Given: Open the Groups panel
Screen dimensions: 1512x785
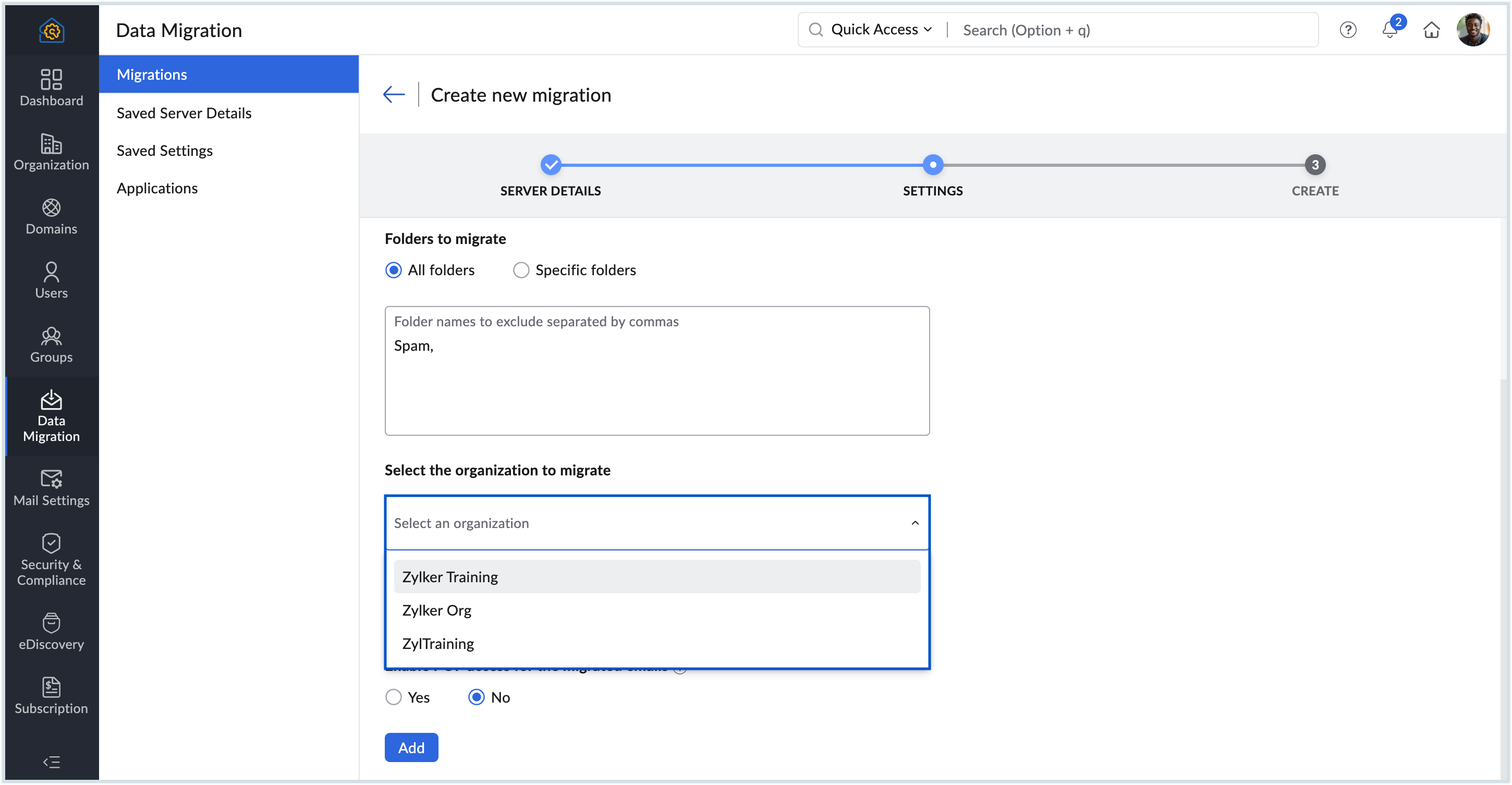Looking at the screenshot, I should coord(51,345).
